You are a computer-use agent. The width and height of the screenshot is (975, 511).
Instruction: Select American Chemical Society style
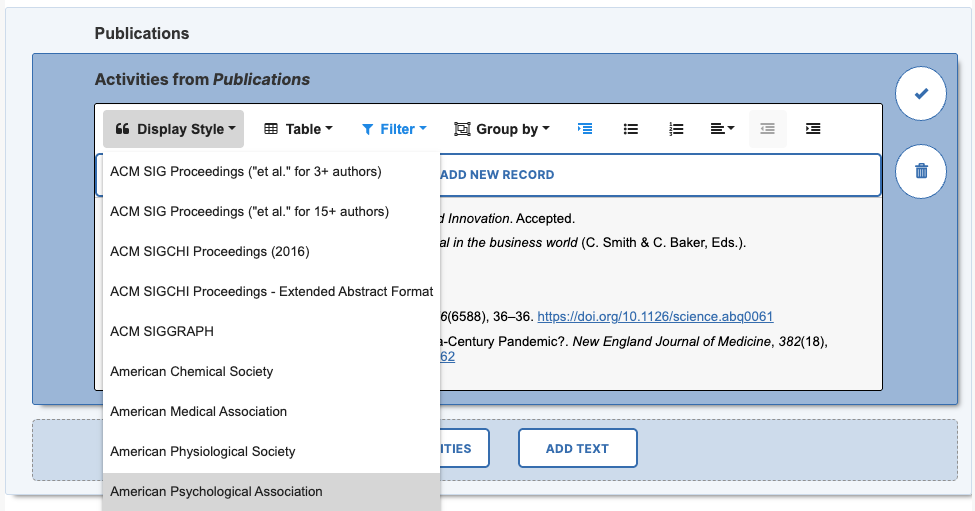(x=272, y=371)
